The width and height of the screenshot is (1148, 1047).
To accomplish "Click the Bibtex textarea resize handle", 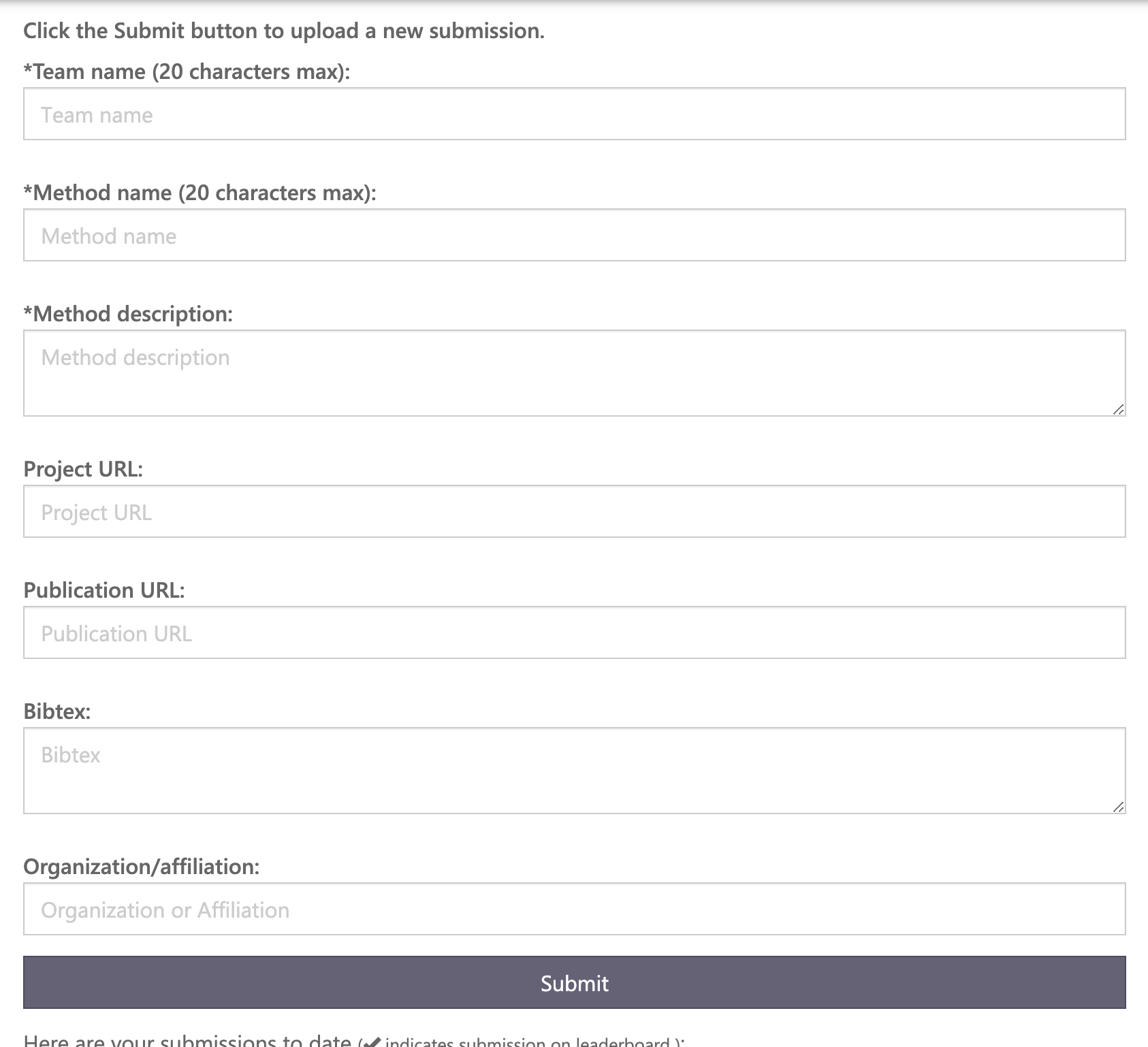I will (x=1119, y=808).
